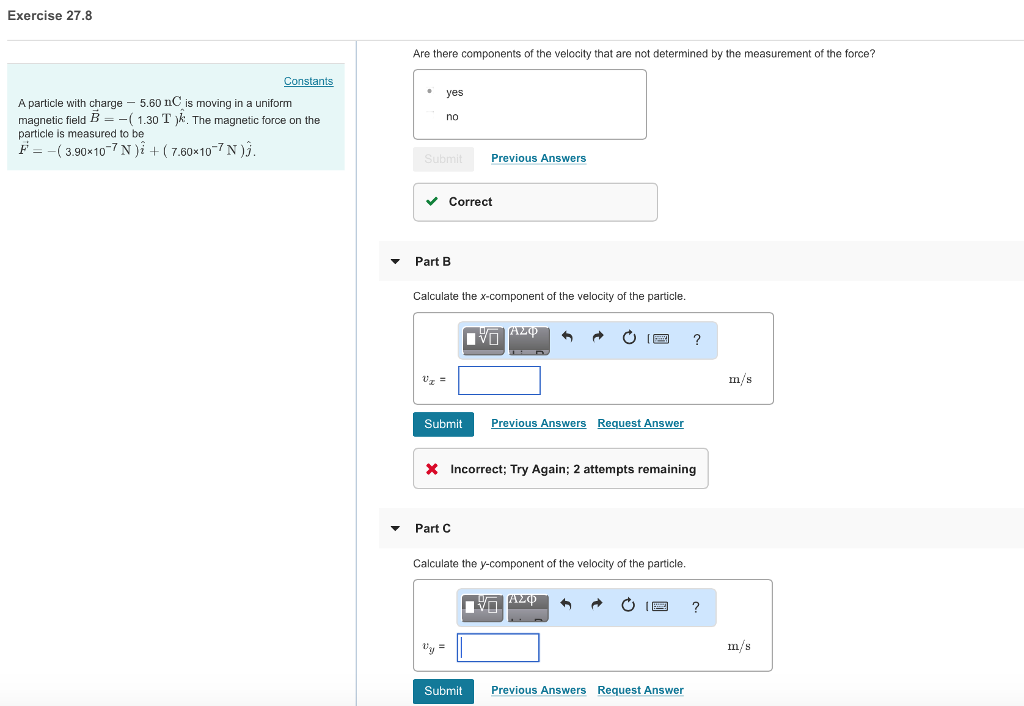Click the undo icon in Part B toolbar
Viewport: 1024px width, 706px height.
click(566, 338)
